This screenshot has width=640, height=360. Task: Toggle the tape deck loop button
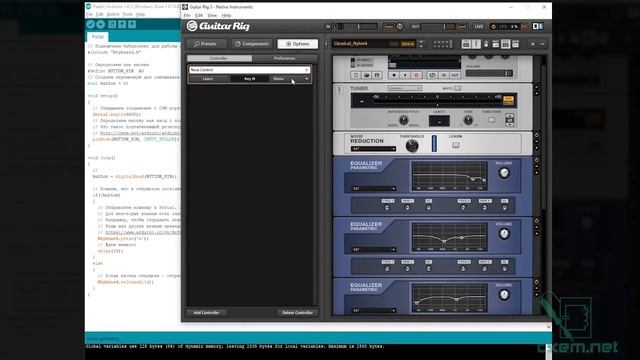point(432,76)
